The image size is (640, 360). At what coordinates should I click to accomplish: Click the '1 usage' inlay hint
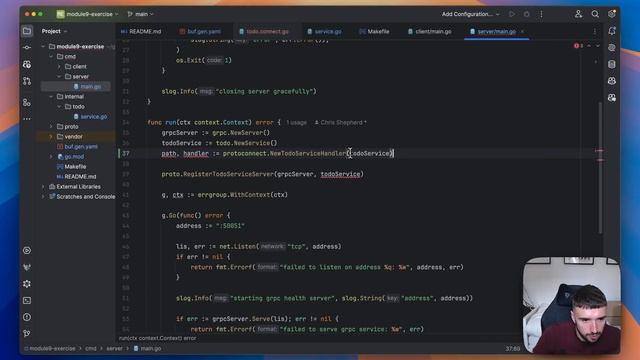click(x=296, y=122)
